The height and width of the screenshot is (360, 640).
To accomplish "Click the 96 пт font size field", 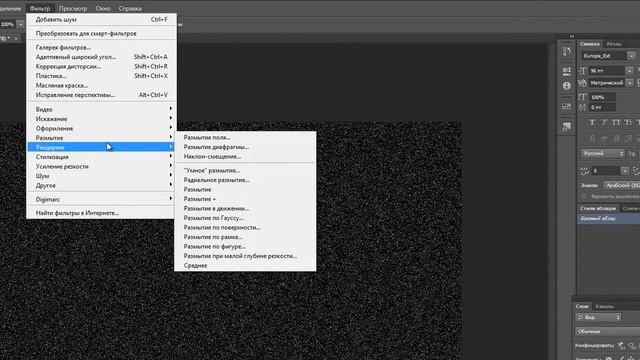I will 607,71.
